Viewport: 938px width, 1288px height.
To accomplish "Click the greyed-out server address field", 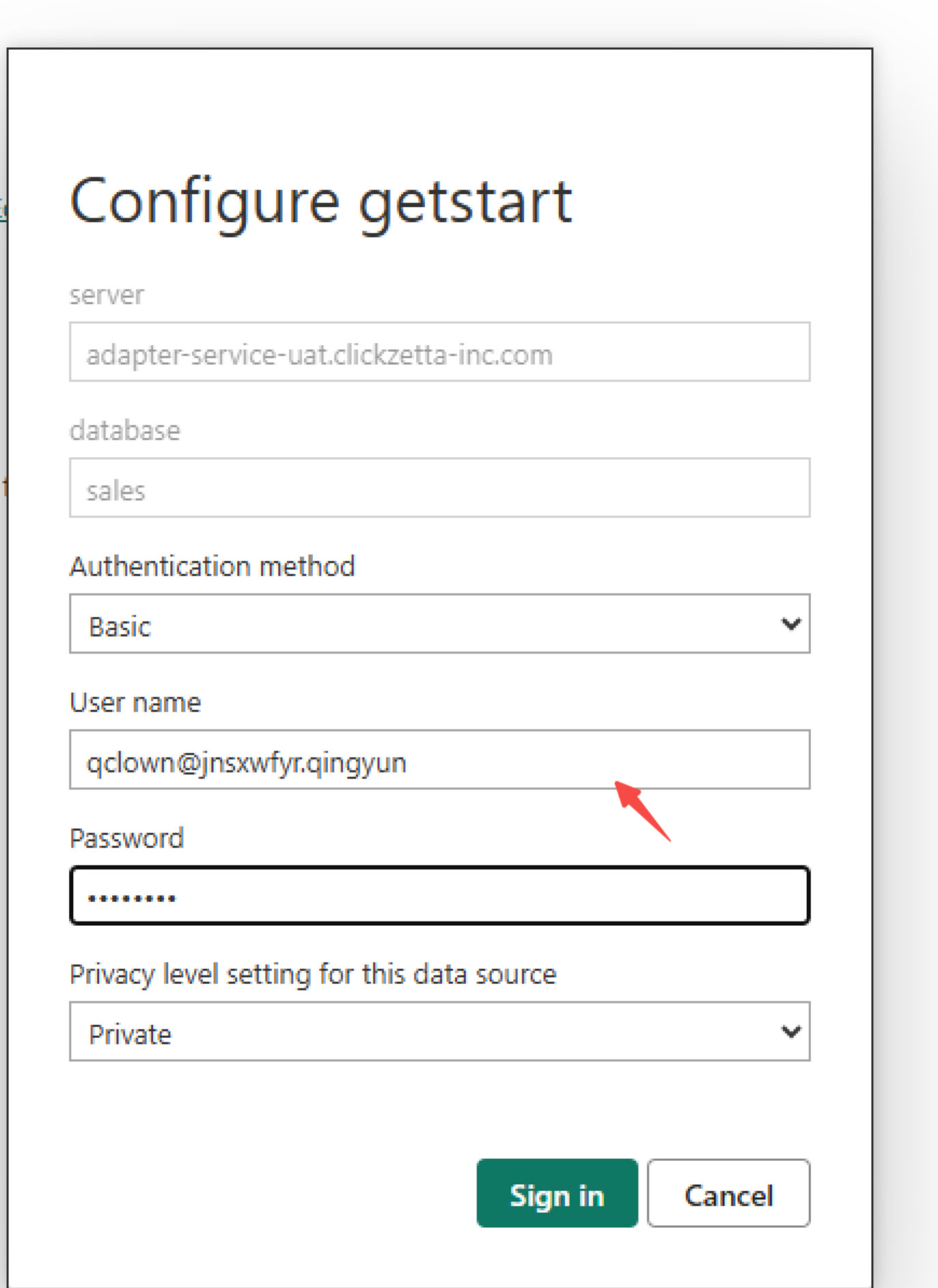I will point(439,352).
